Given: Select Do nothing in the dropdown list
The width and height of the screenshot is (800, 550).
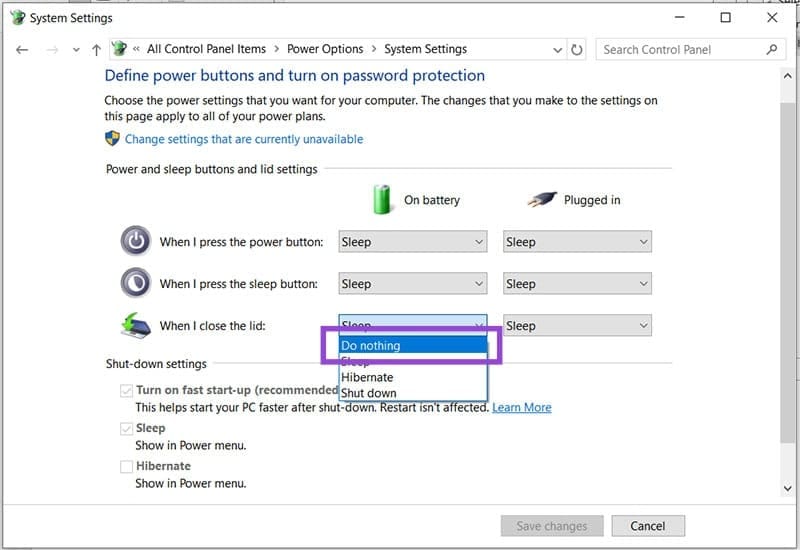Looking at the screenshot, I should (413, 345).
